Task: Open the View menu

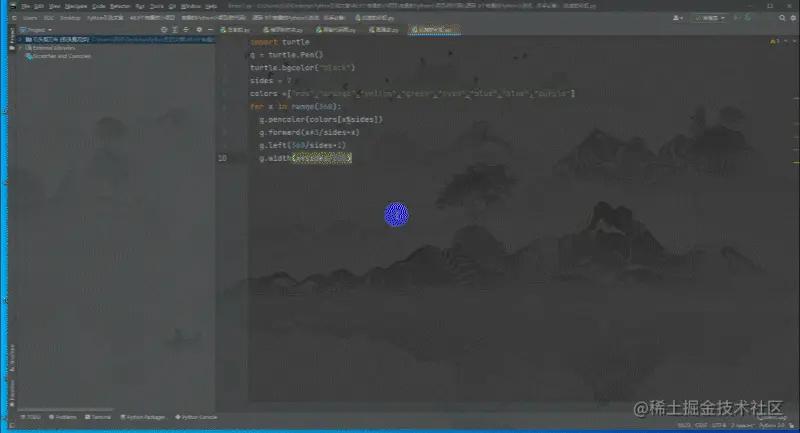Action: tap(55, 6)
